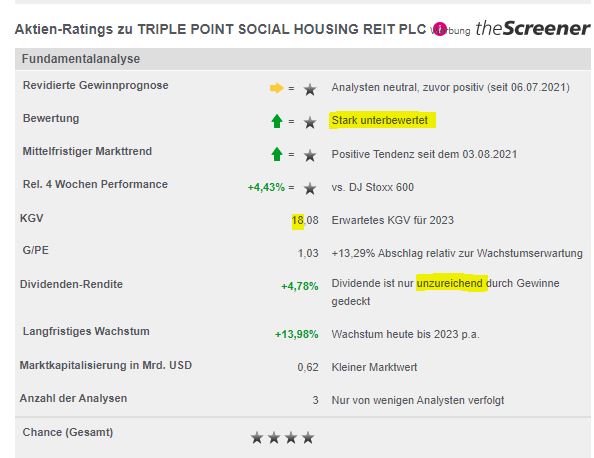Viewport: 594px width, 458px height.
Task: Click the star icon in Mittelfristiger Markttrend row
Action: (x=310, y=155)
